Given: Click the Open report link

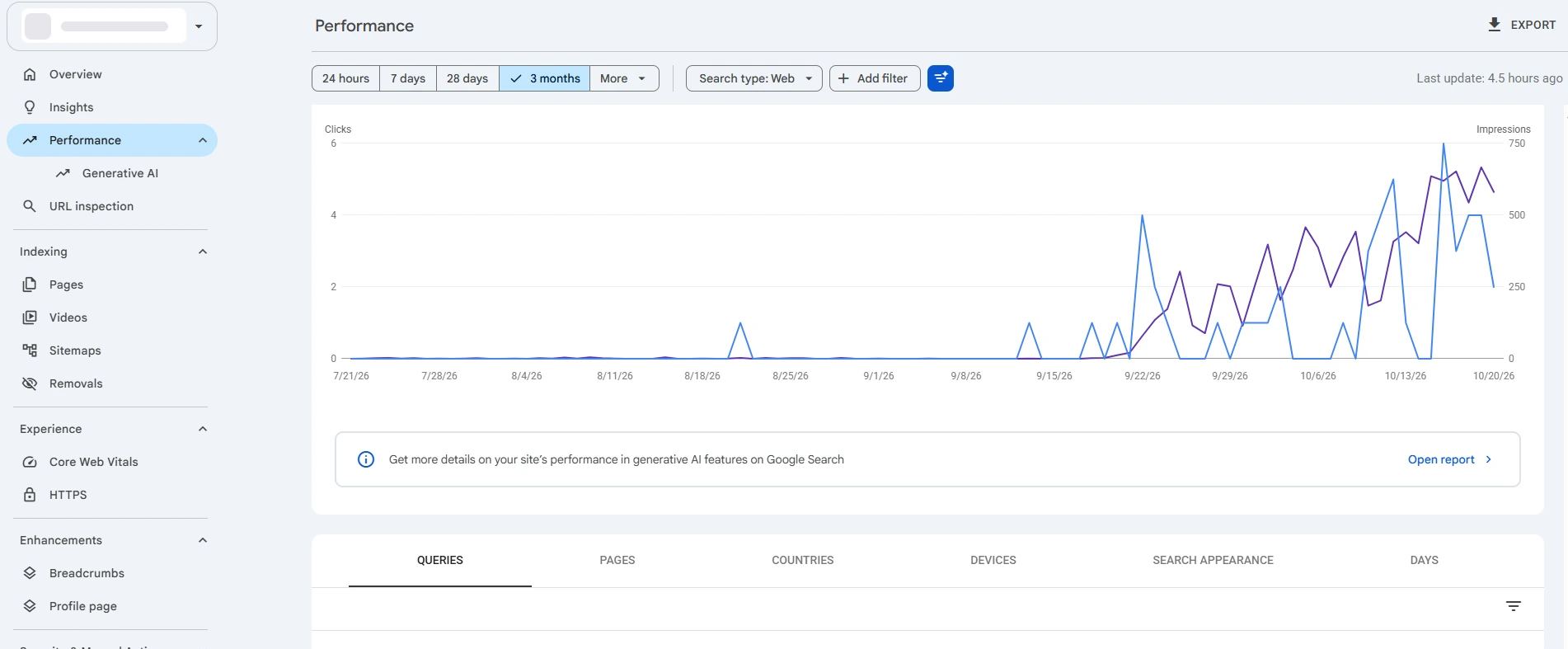Looking at the screenshot, I should pos(1449,459).
